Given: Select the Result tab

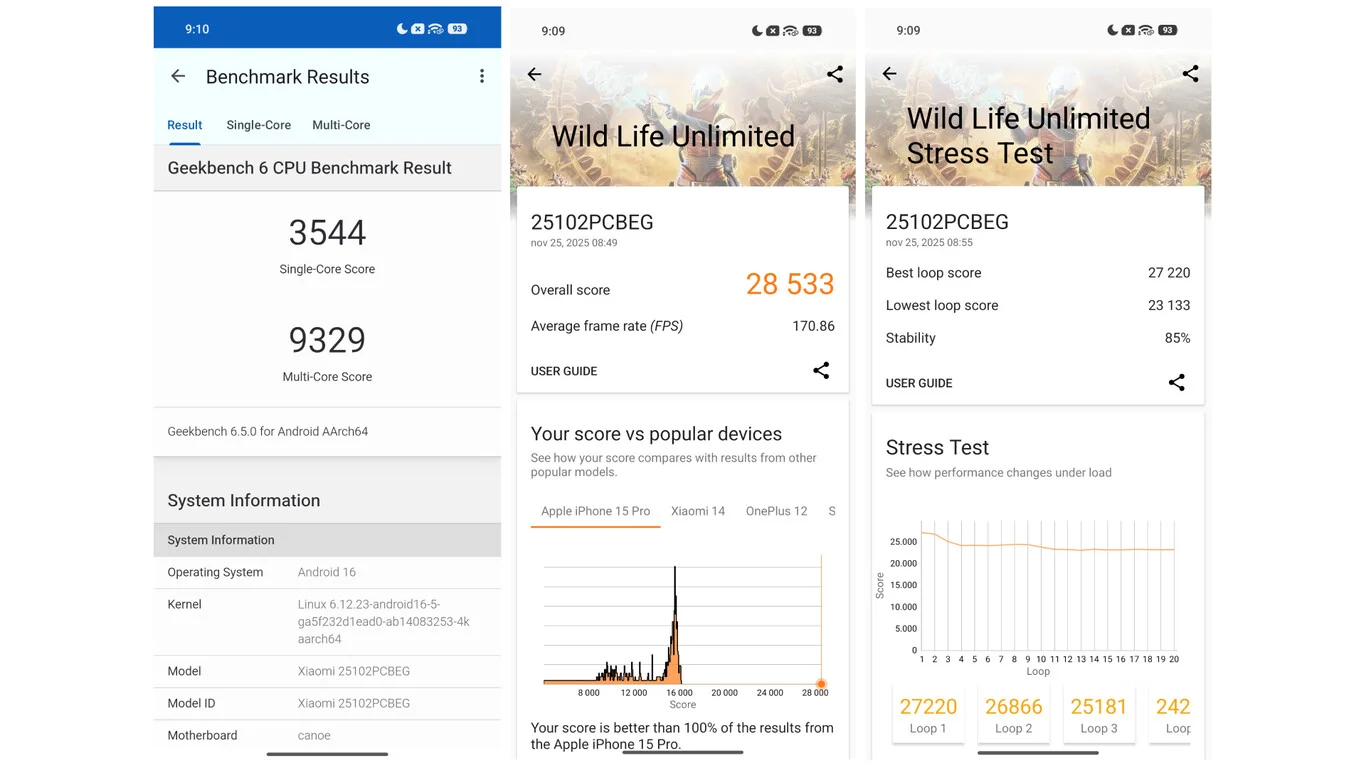Looking at the screenshot, I should tap(184, 125).
